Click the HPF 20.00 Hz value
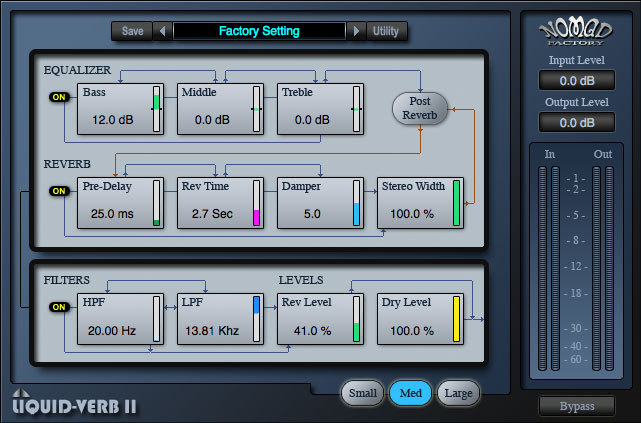The width and height of the screenshot is (641, 423). coord(112,331)
